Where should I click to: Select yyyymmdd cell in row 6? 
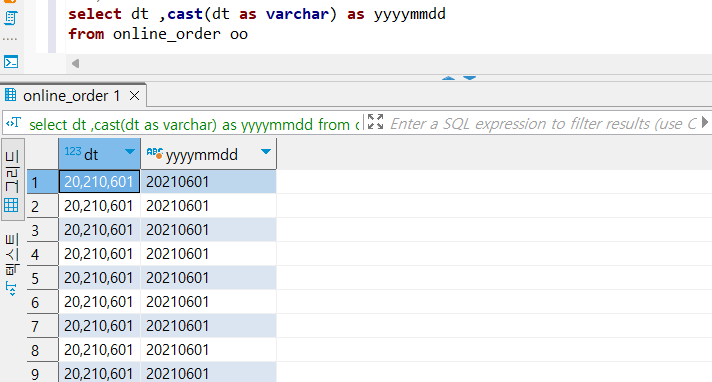tap(208, 302)
